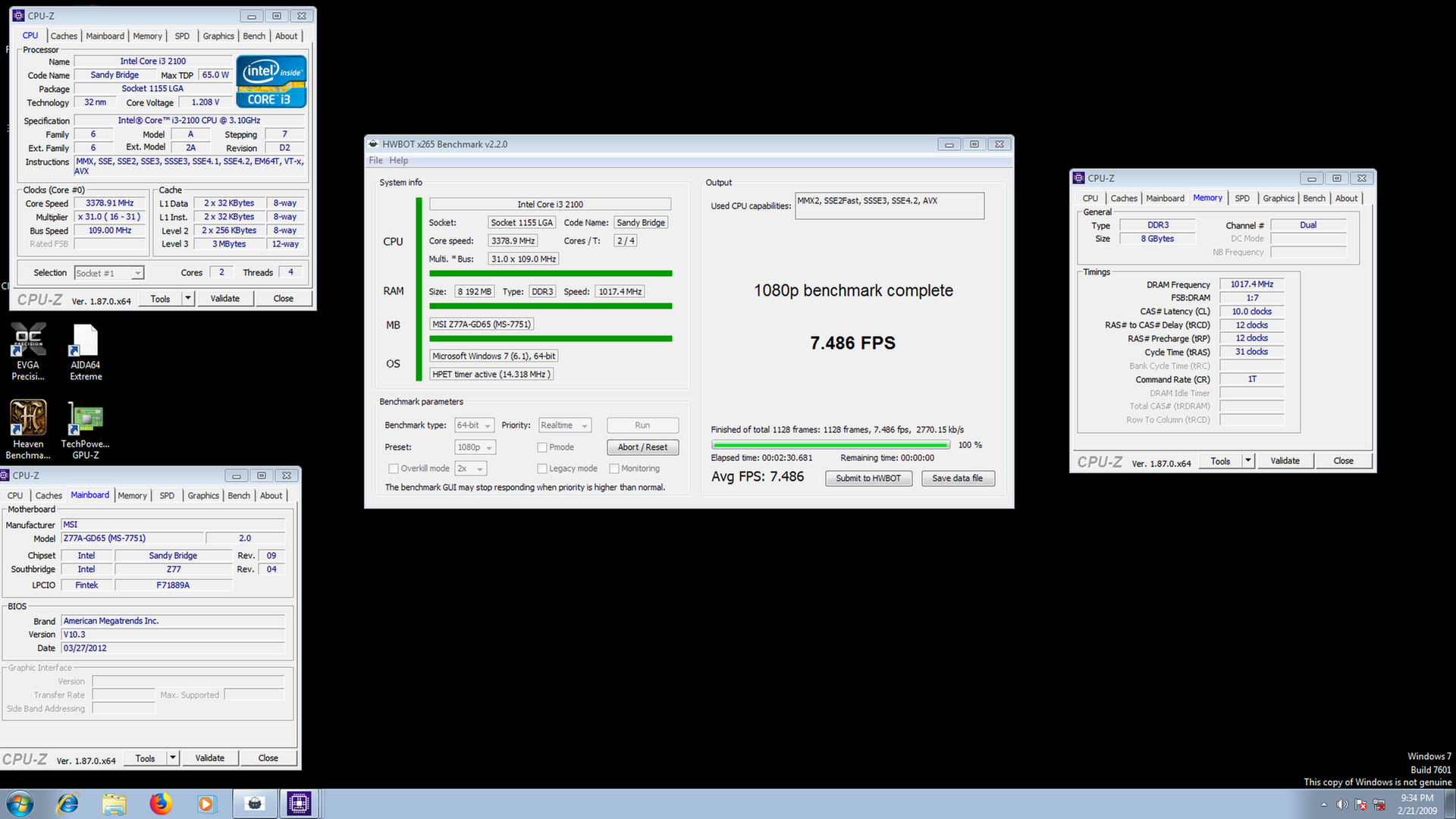Click the green CPU info bar
Viewport: 1456px width, 819px height.
click(551, 274)
